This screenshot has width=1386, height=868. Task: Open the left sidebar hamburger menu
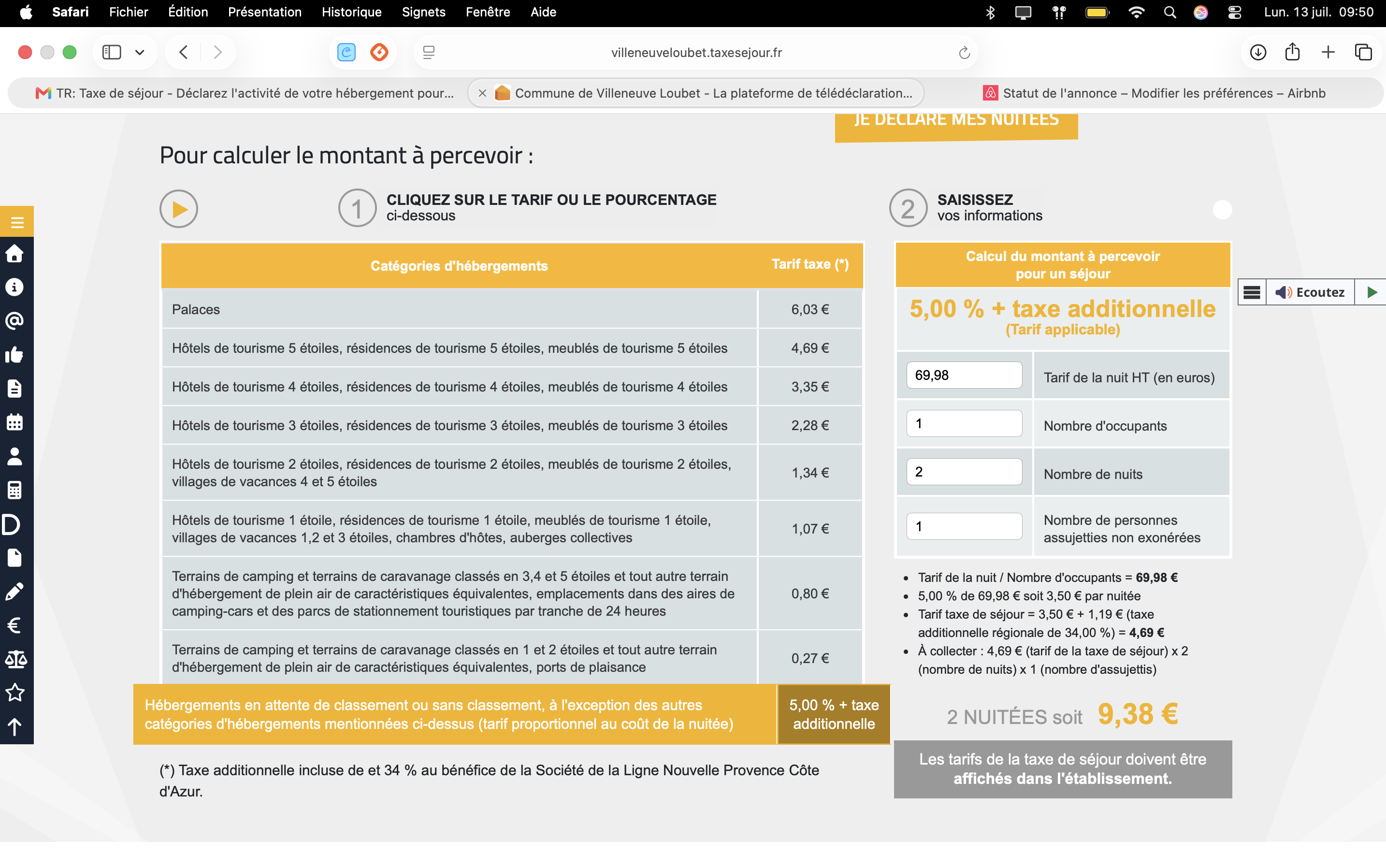[16, 222]
